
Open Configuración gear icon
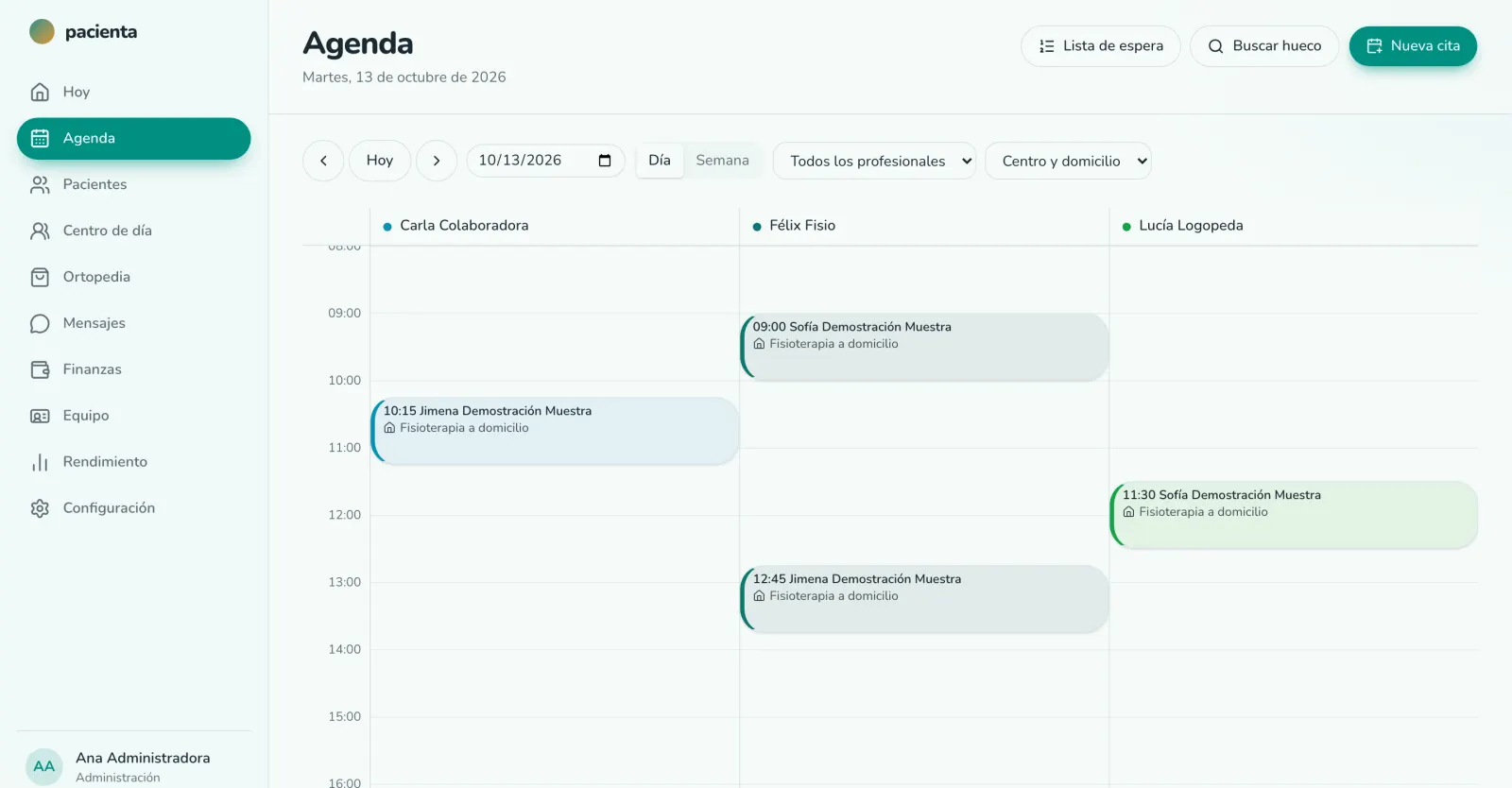(40, 508)
